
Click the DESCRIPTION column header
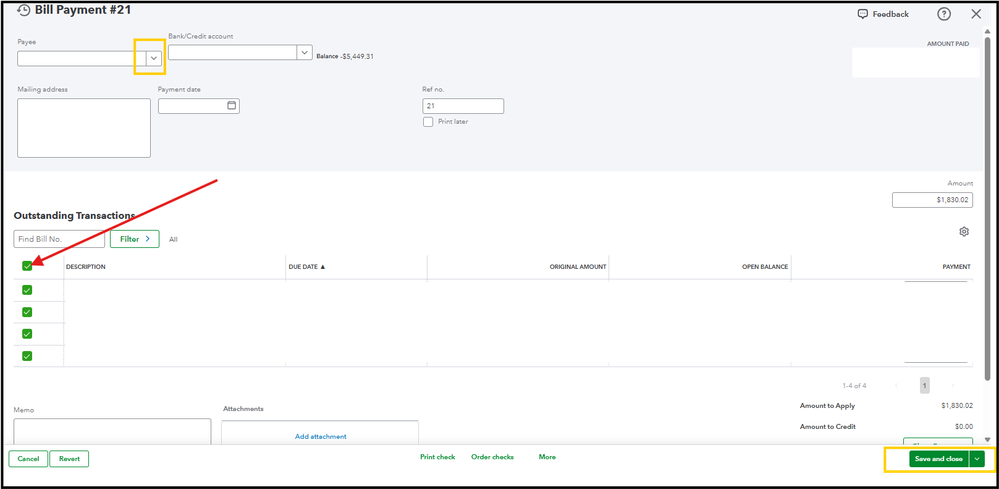85,267
